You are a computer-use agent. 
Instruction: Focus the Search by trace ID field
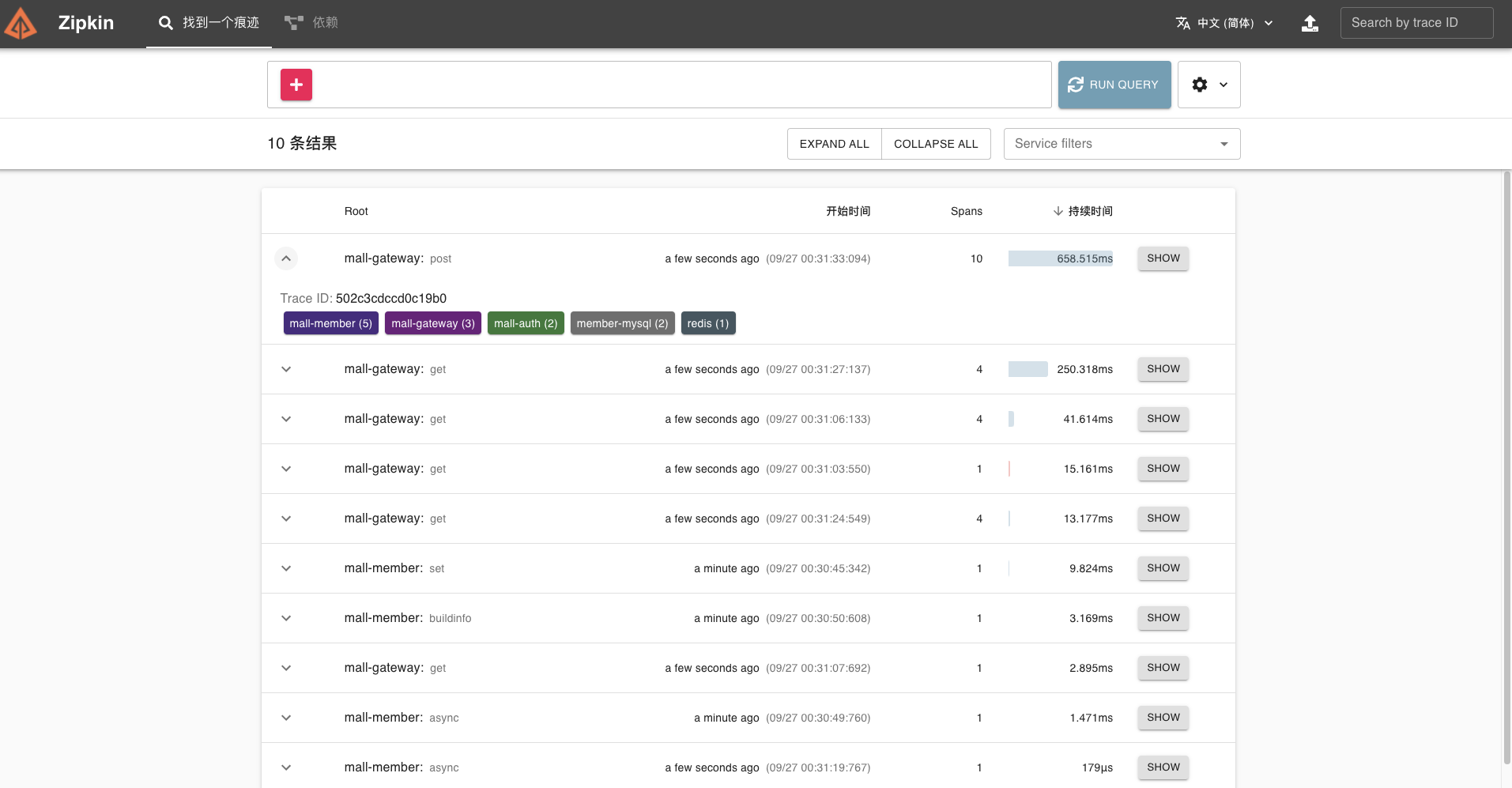pos(1416,23)
